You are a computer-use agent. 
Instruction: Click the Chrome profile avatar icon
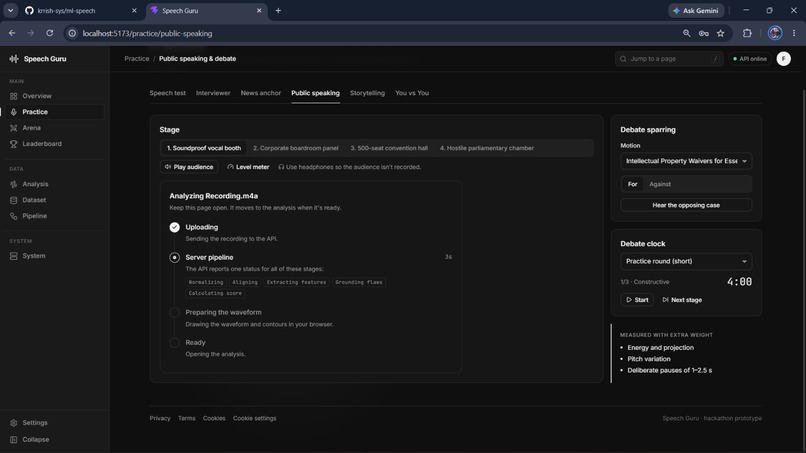(x=775, y=33)
